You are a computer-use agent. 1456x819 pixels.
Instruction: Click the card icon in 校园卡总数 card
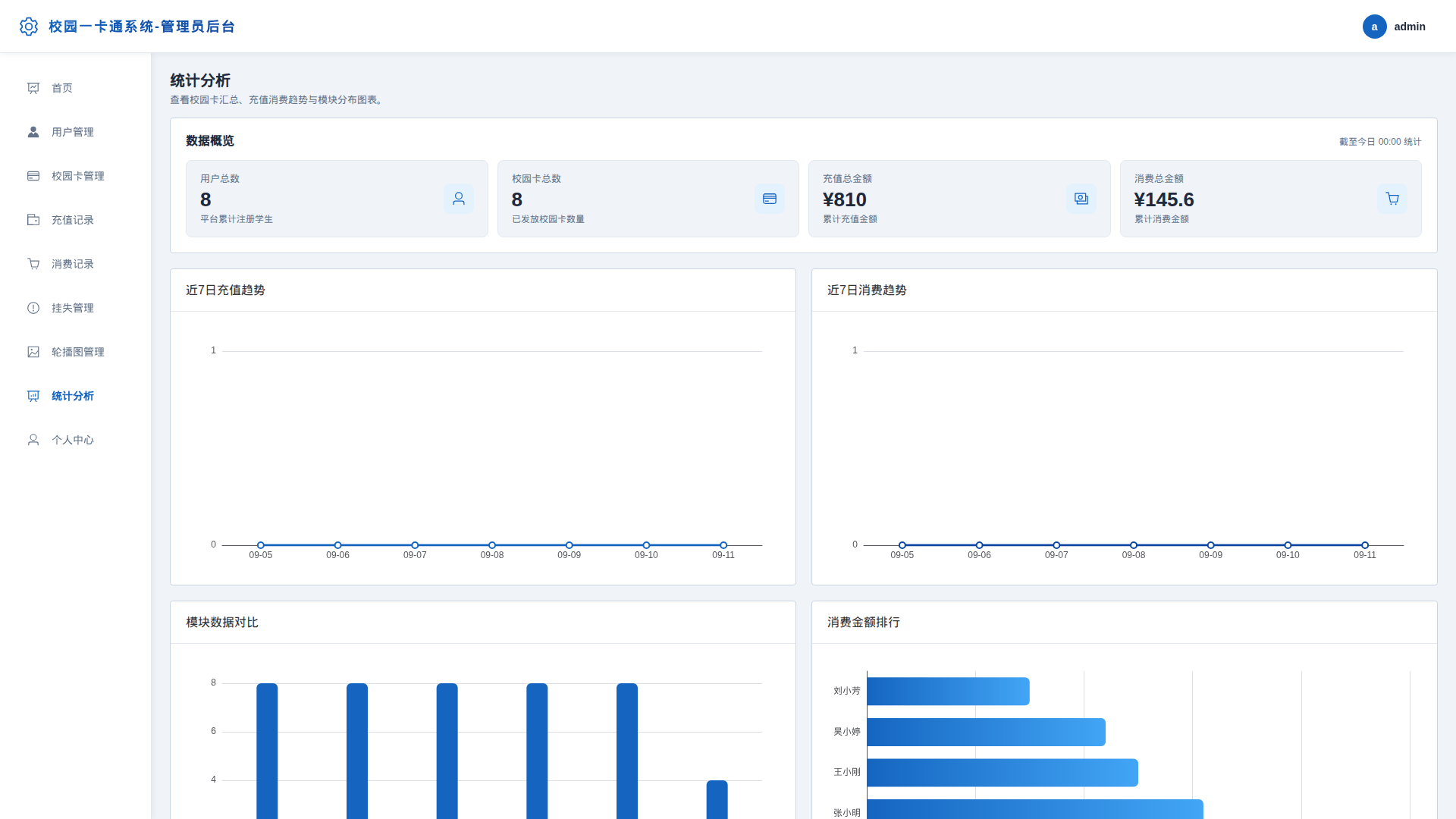(770, 199)
